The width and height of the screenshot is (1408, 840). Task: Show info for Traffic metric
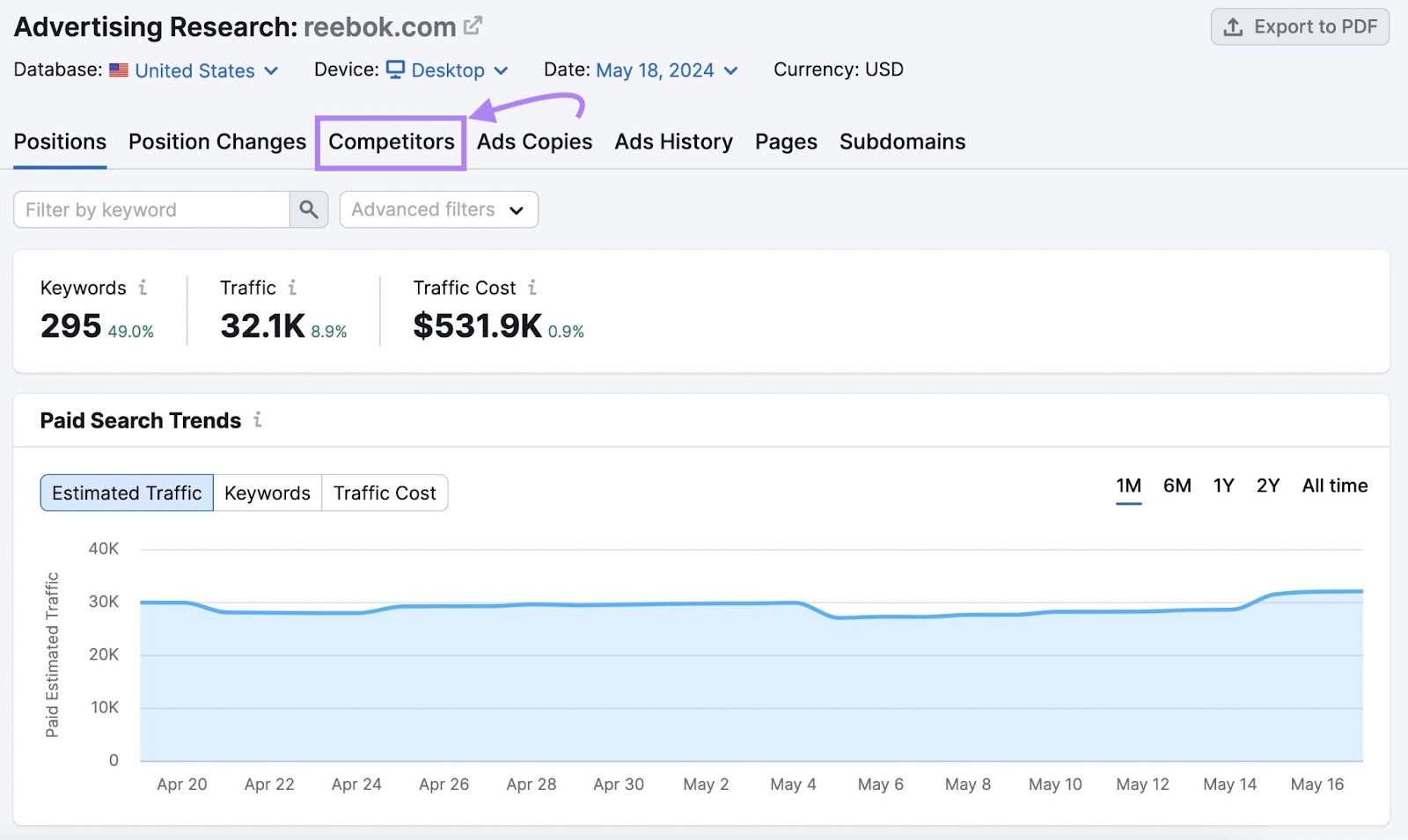click(x=292, y=288)
